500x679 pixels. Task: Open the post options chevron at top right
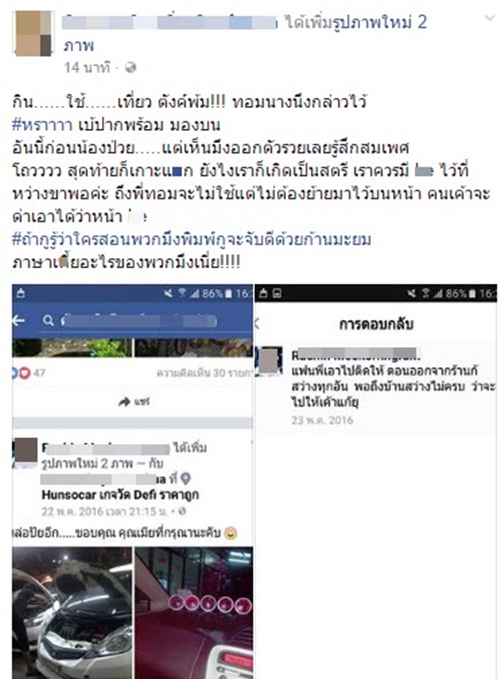click(489, 18)
